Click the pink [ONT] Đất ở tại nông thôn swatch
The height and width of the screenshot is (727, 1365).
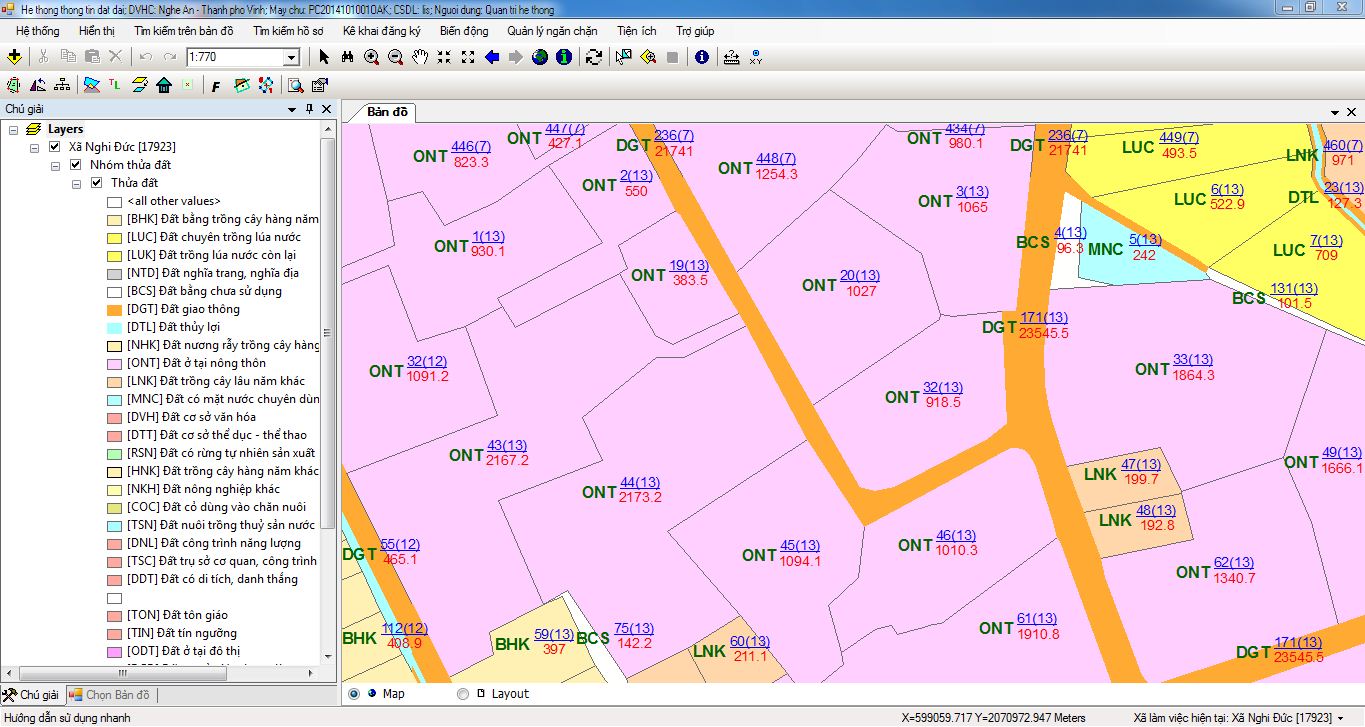[115, 364]
